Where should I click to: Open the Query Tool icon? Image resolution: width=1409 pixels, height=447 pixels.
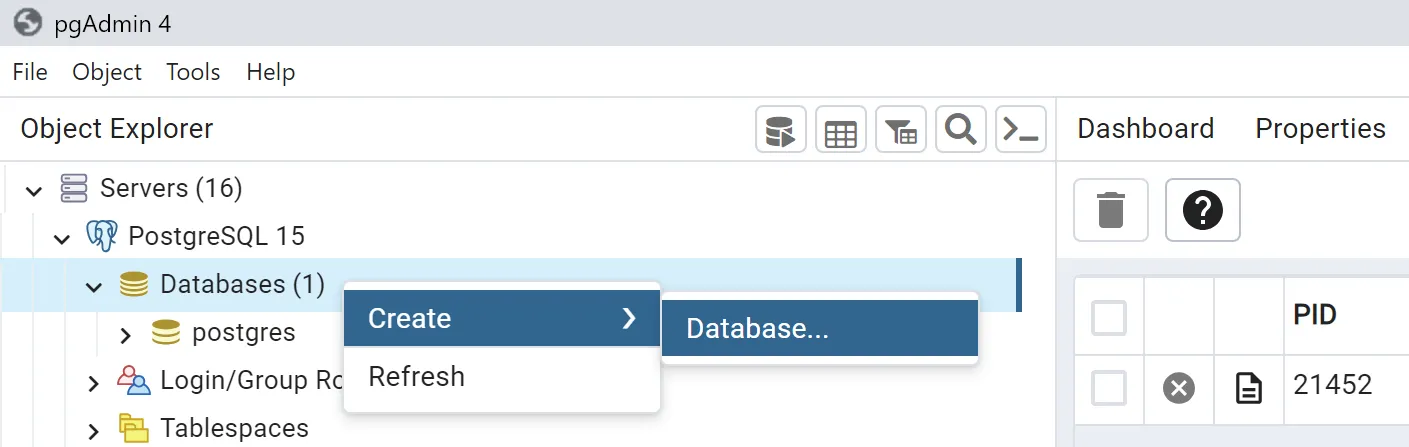pyautogui.click(x=780, y=130)
